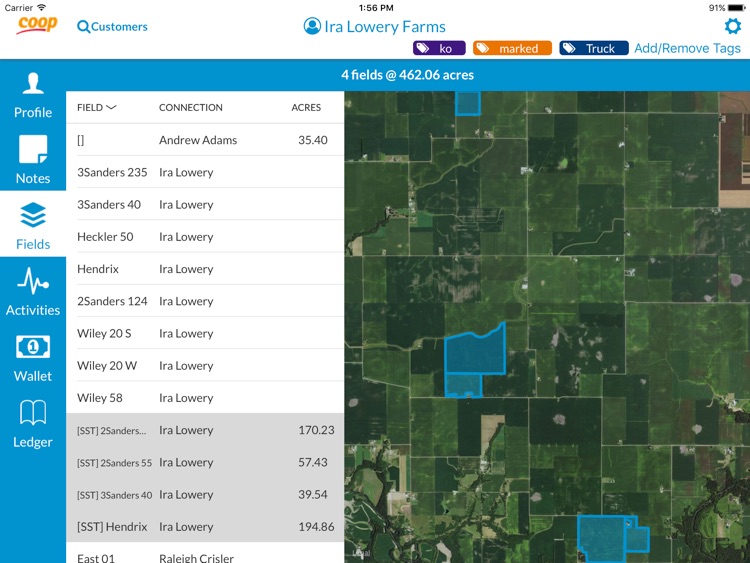
Task: Open the Notes sidebar section
Action: 33,160
